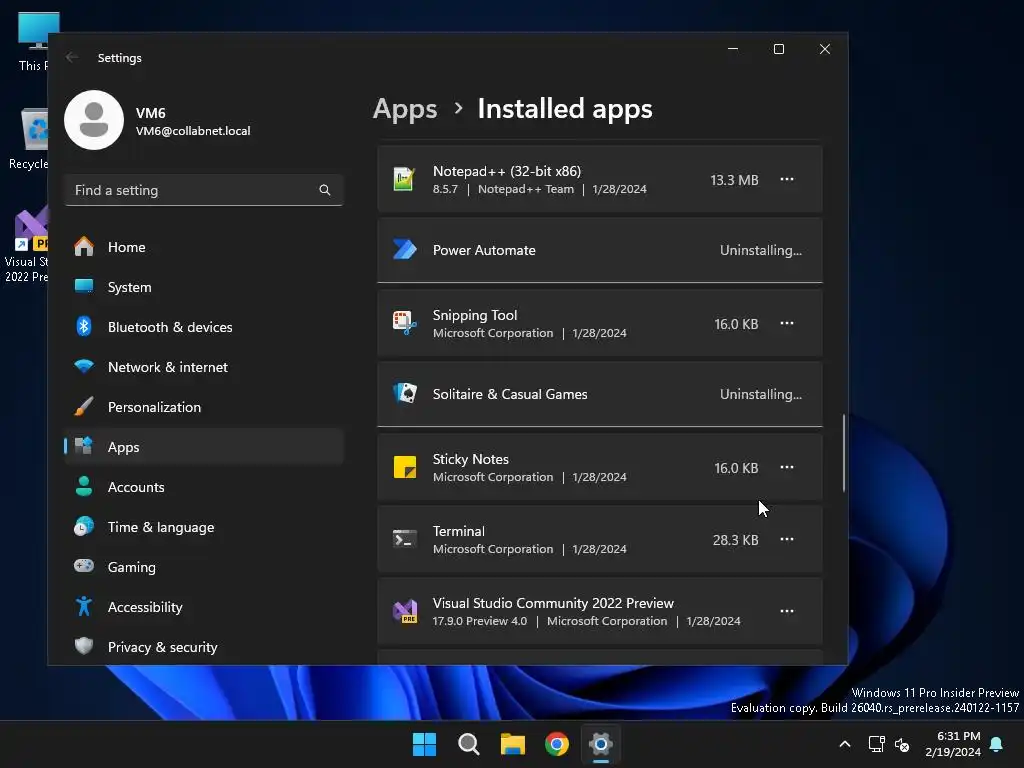Select the Visual Studio 2022 Preview shortcut
This screenshot has width=1024, height=768.
point(26,245)
